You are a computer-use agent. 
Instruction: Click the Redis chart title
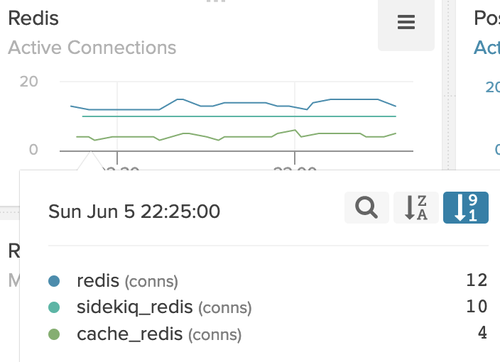tap(33, 18)
